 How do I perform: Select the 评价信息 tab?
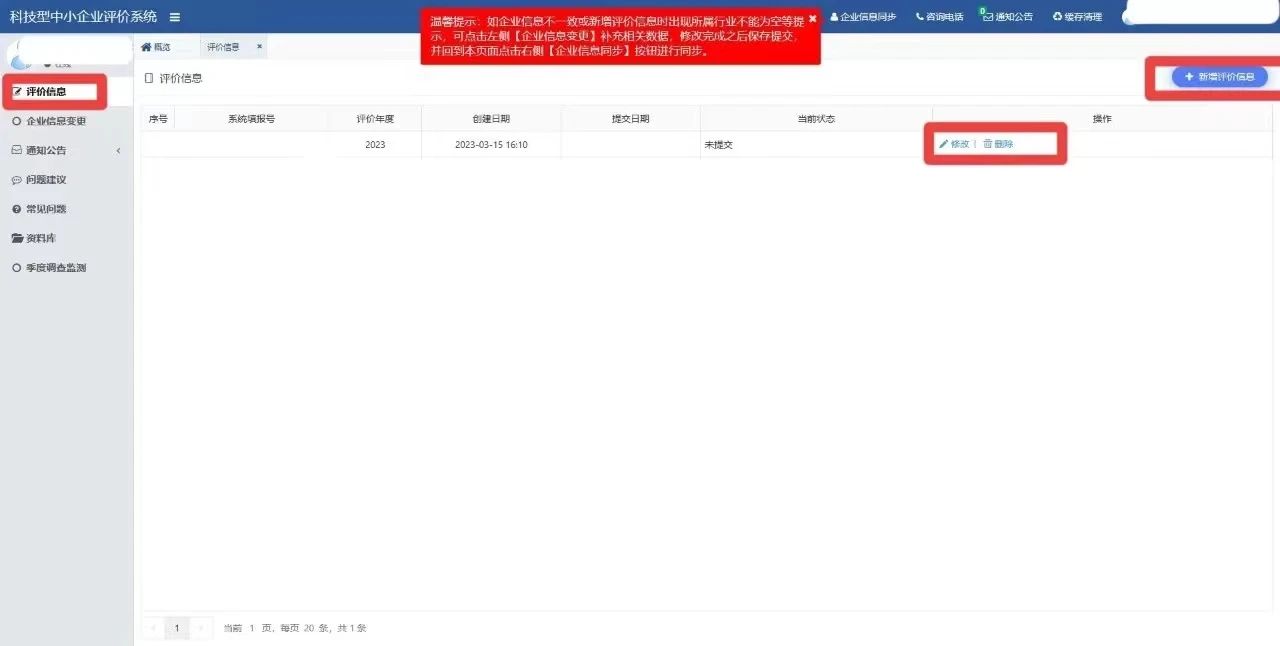pyautogui.click(x=223, y=47)
